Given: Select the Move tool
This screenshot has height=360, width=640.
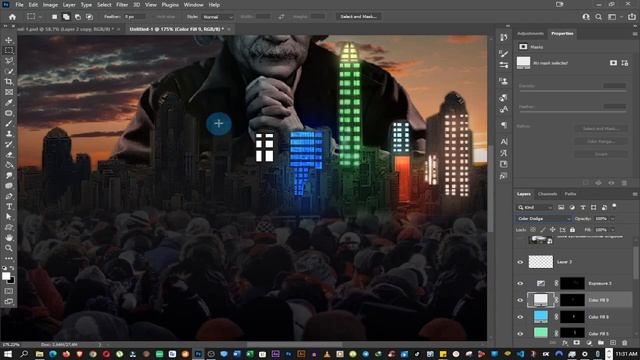Looking at the screenshot, I should click(9, 40).
